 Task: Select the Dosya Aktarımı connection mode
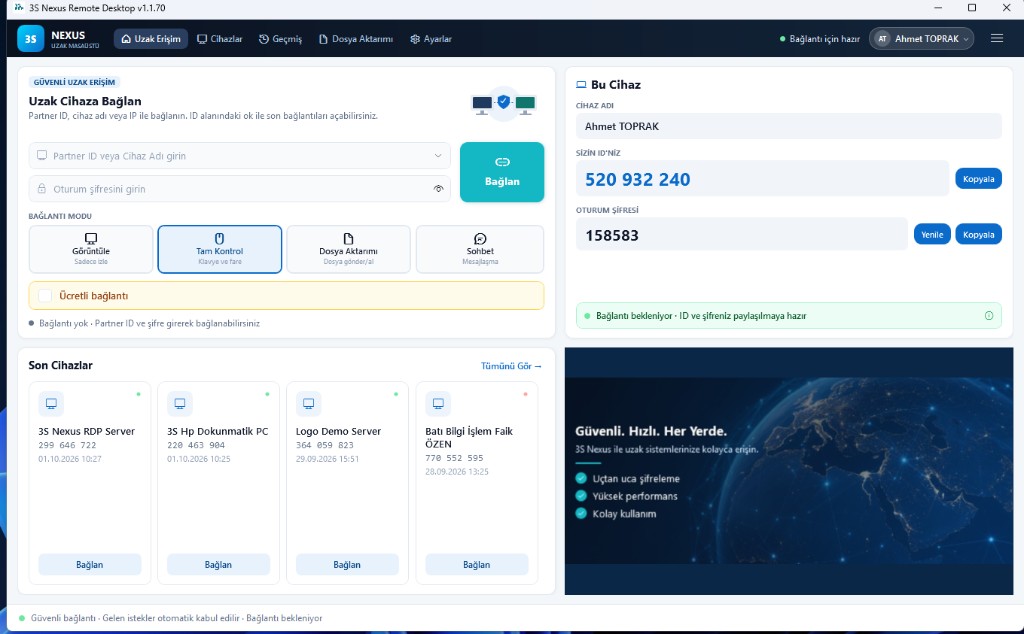348,249
